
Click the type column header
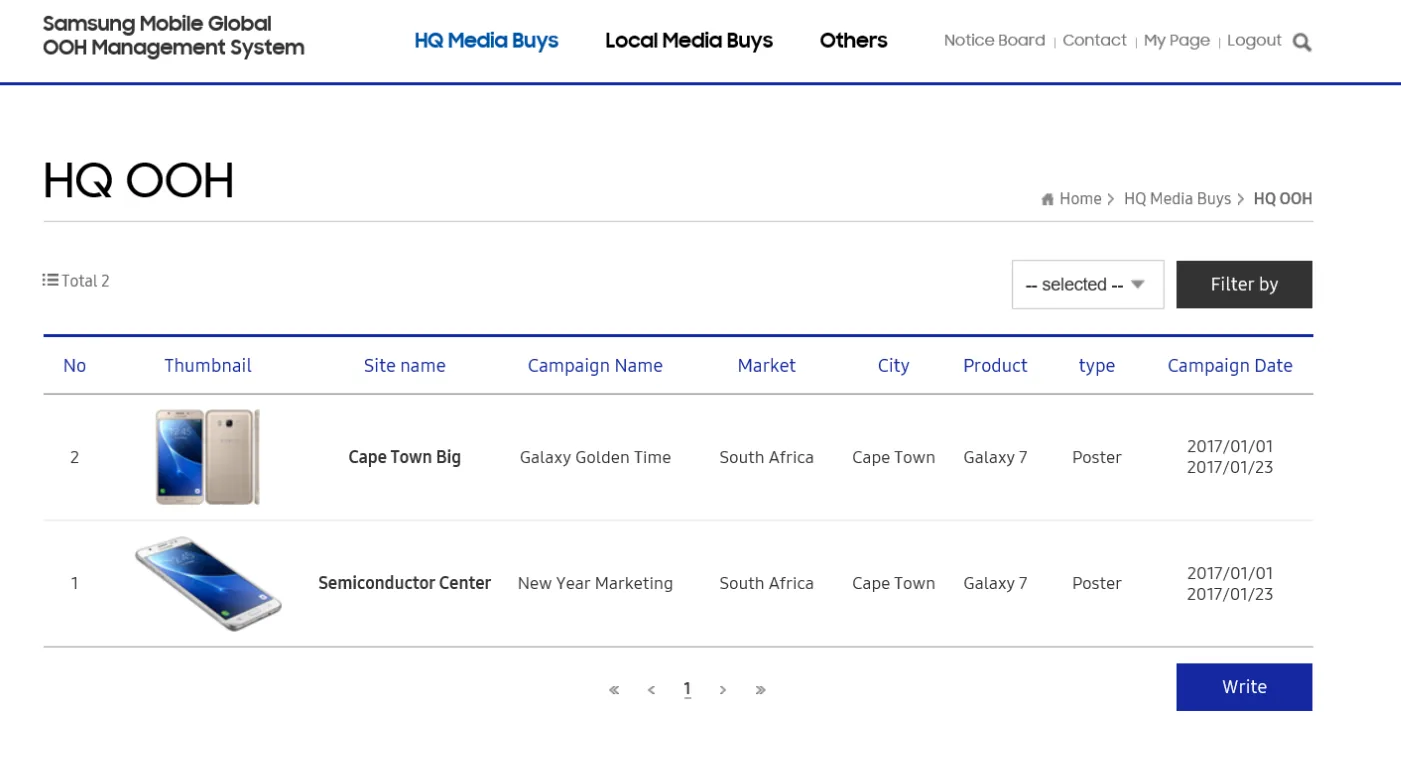1096,366
